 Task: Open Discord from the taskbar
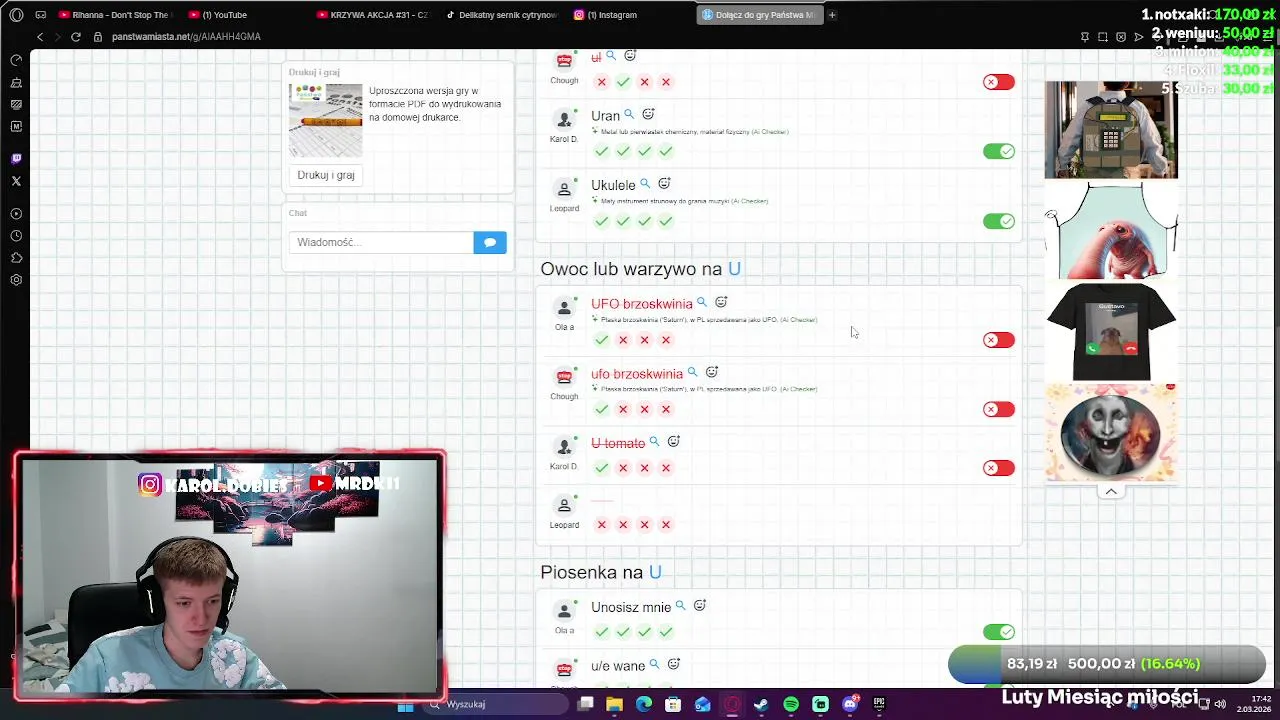(x=850, y=705)
